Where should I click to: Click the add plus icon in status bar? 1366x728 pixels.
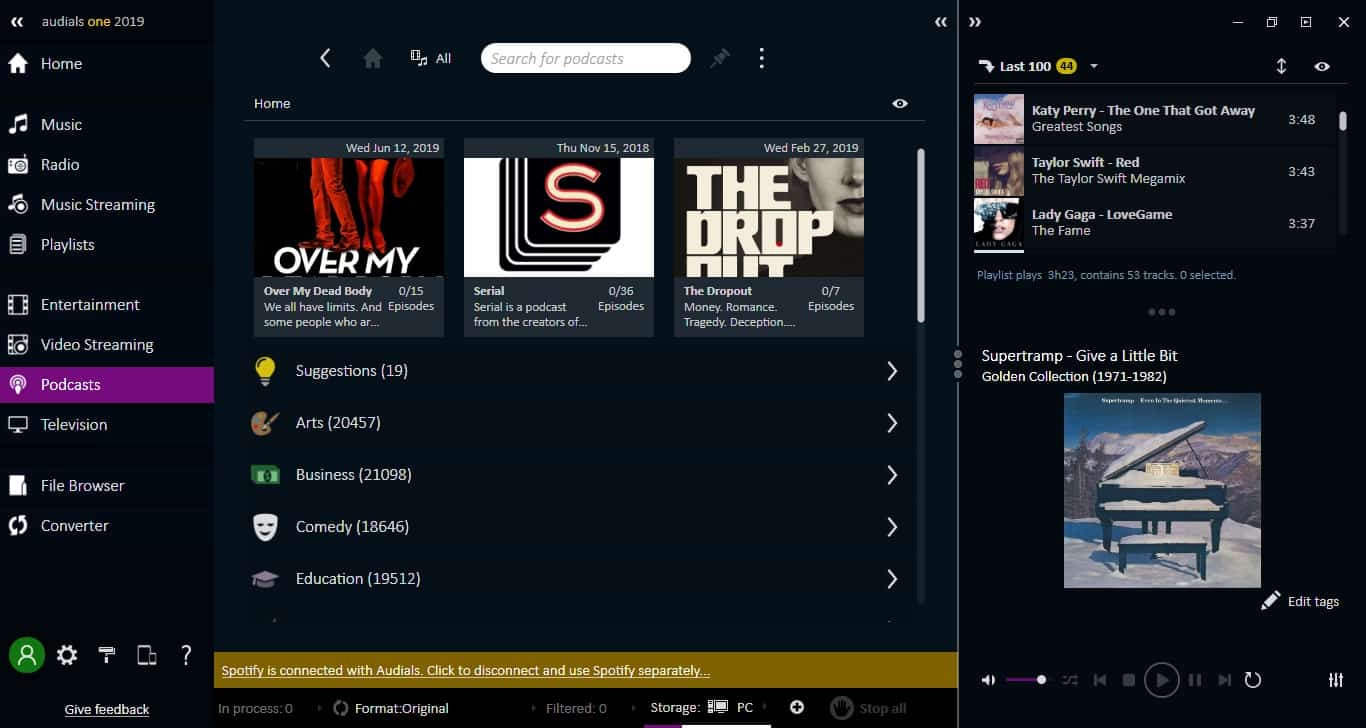point(797,707)
